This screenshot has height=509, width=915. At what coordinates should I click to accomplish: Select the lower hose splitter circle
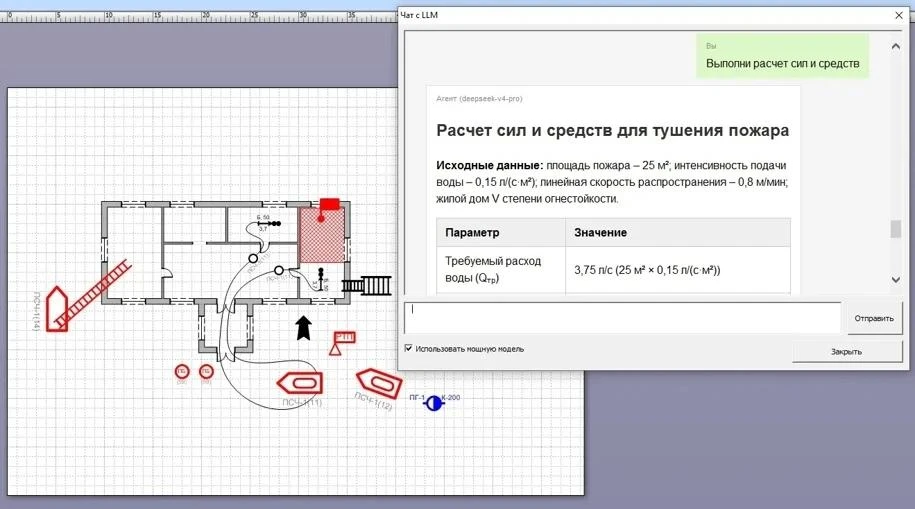coord(279,270)
